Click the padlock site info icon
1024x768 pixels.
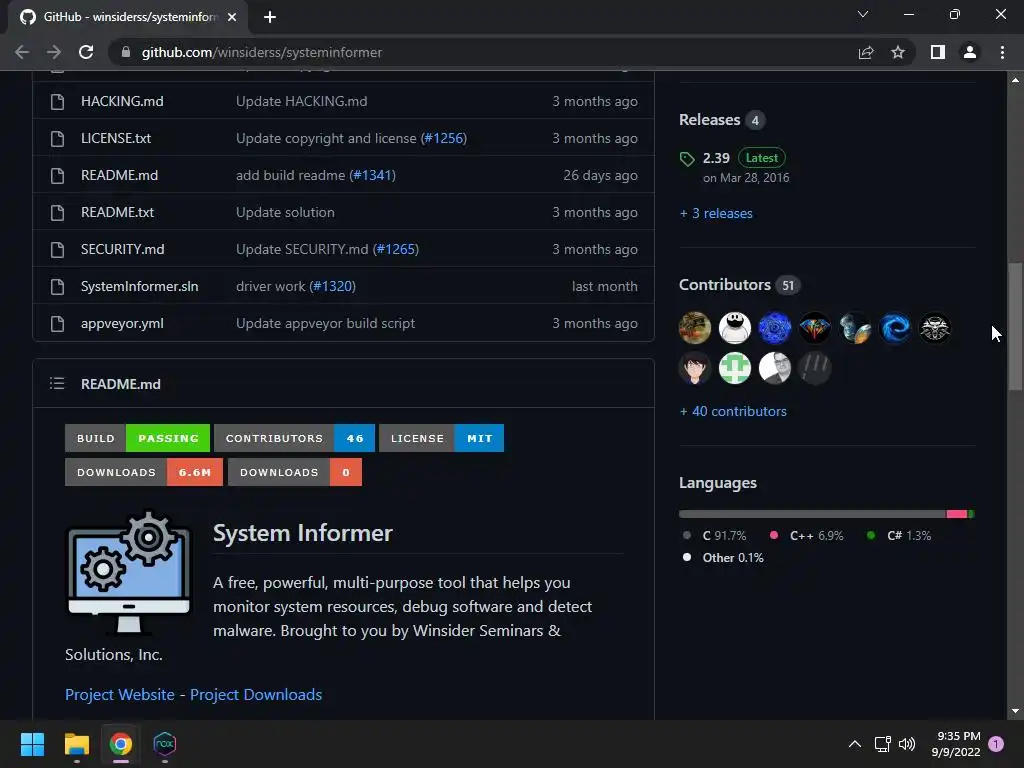coord(126,52)
